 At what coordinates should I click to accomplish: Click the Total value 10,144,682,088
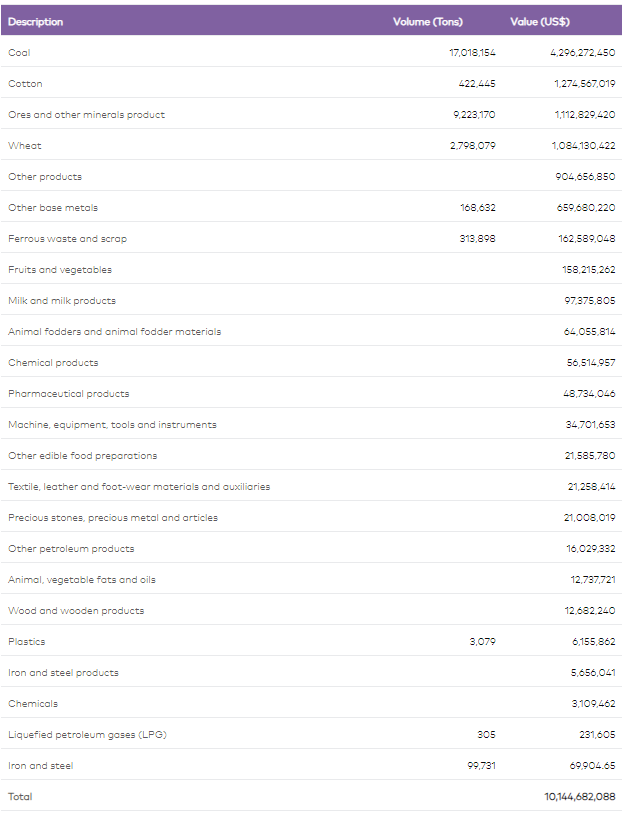(580, 797)
